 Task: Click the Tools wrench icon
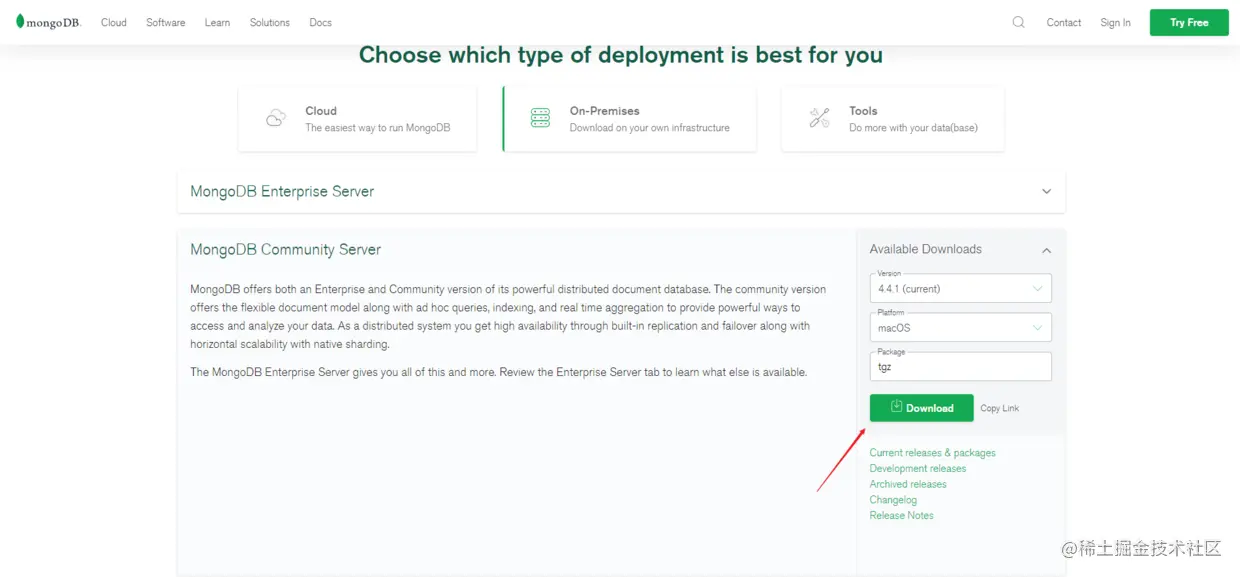[x=820, y=118]
